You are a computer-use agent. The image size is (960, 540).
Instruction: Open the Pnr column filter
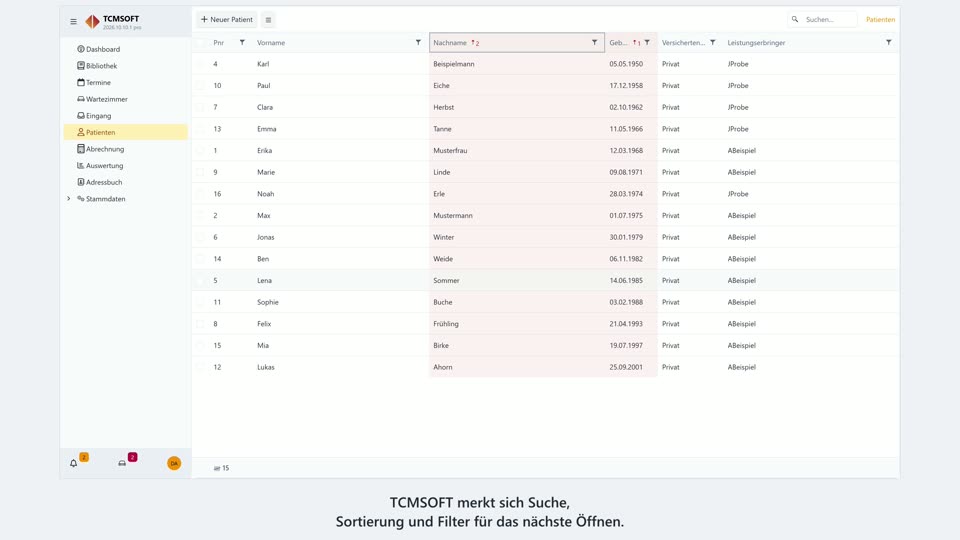242,42
